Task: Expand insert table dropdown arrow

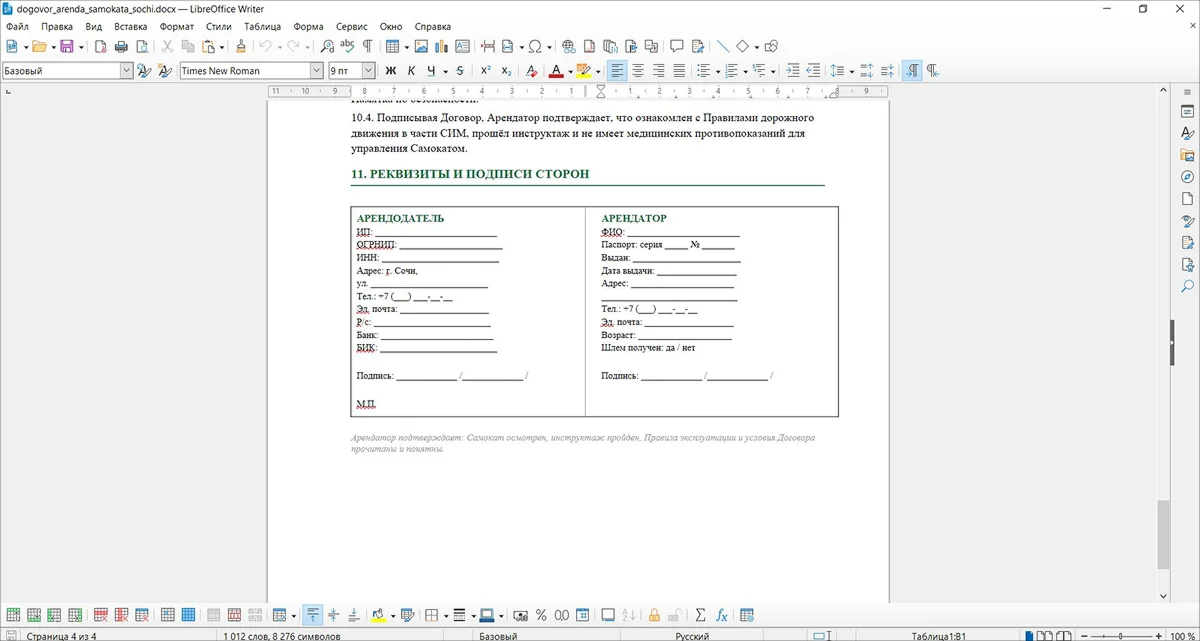Action: pyautogui.click(x=405, y=47)
